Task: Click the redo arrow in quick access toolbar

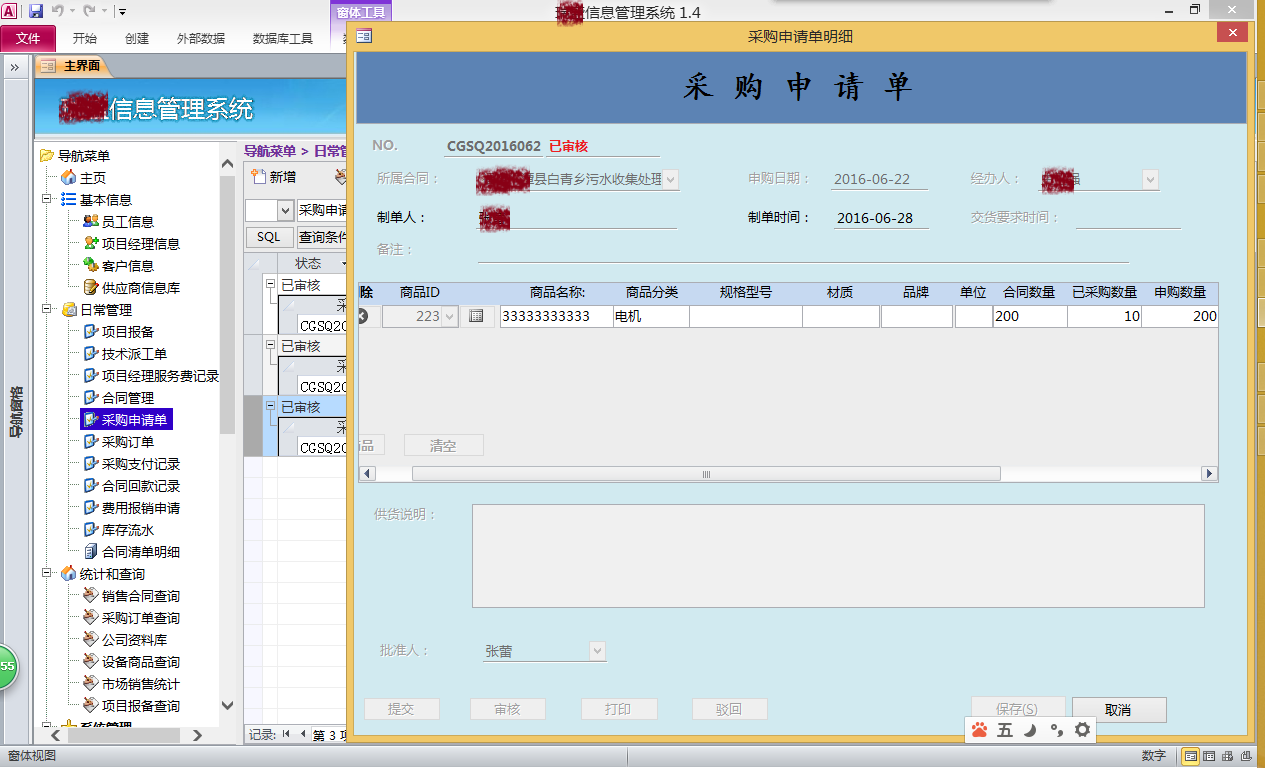Action: tap(89, 11)
